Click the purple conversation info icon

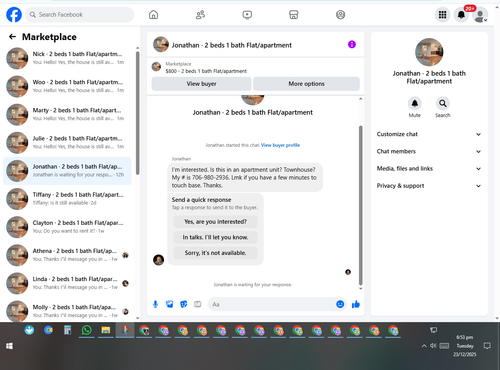click(x=352, y=44)
